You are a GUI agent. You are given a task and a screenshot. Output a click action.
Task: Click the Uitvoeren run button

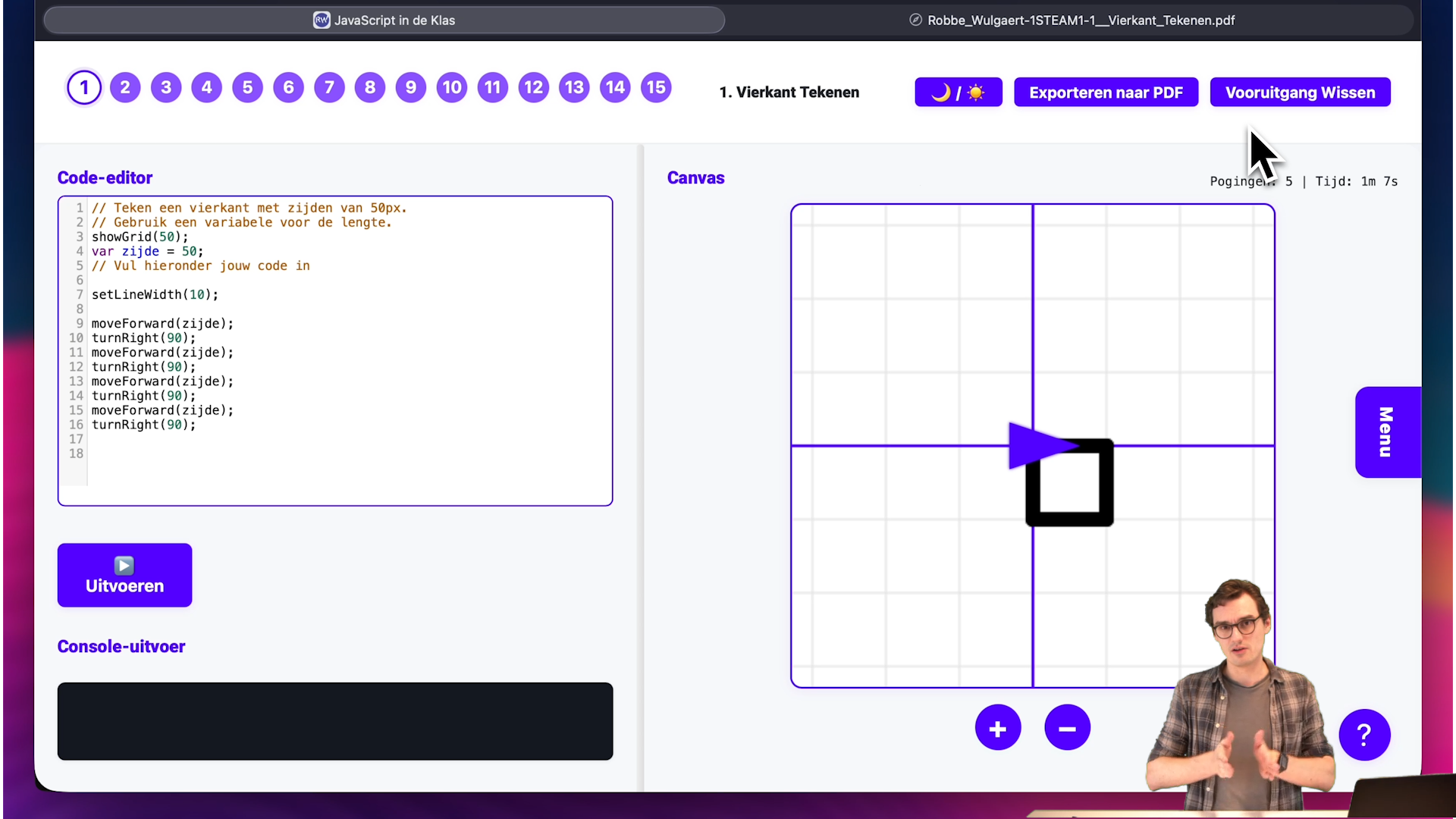[124, 575]
